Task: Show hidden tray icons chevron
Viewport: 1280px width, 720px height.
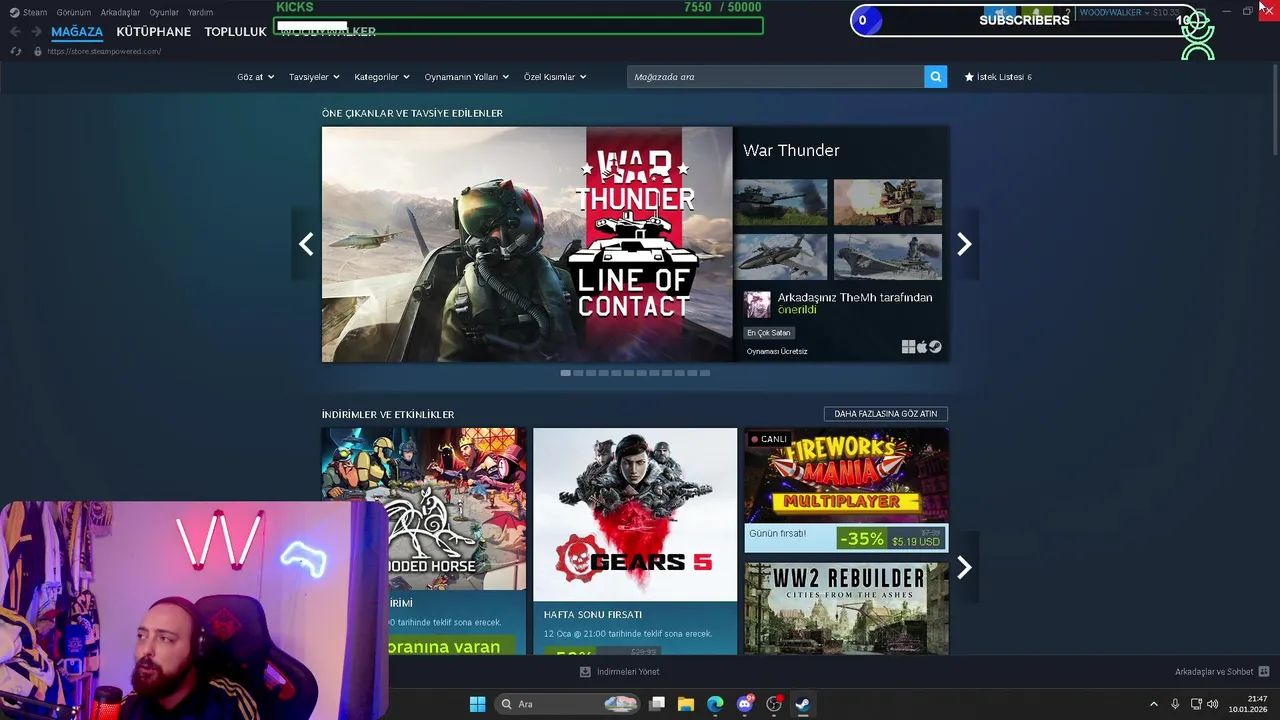Action: [x=1153, y=704]
